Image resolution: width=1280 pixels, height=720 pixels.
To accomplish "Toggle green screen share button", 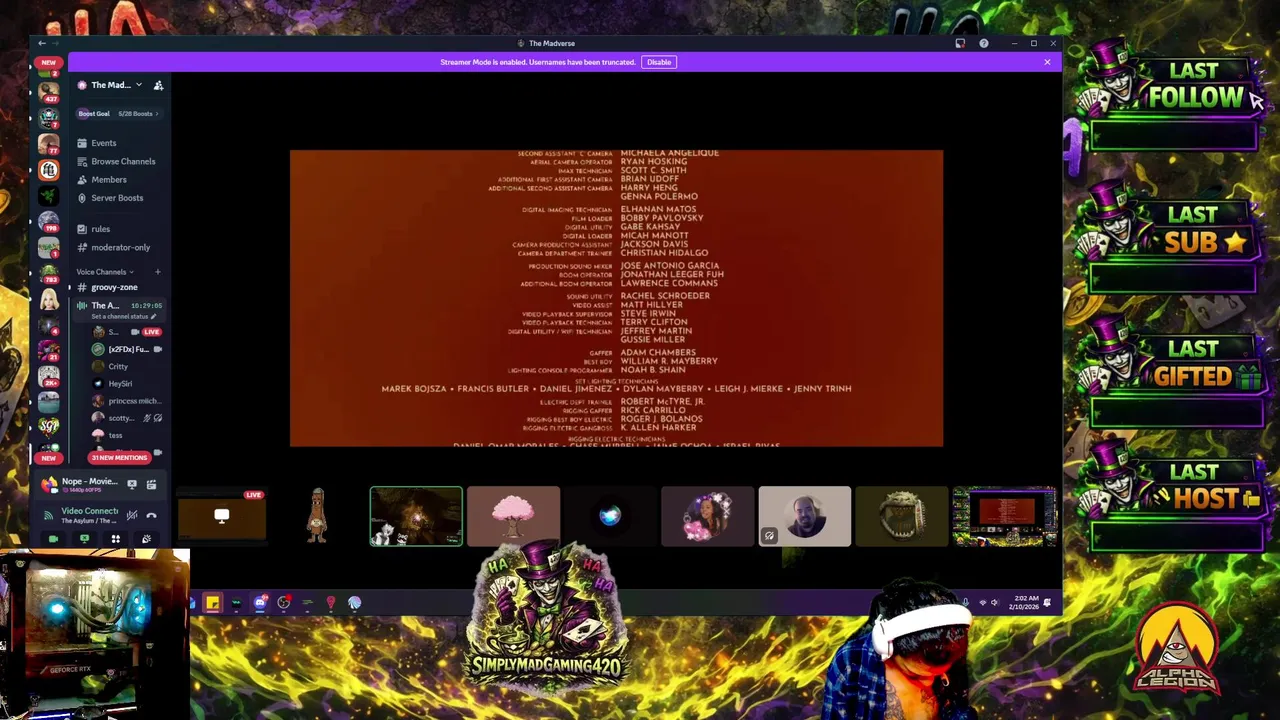I will [x=84, y=539].
